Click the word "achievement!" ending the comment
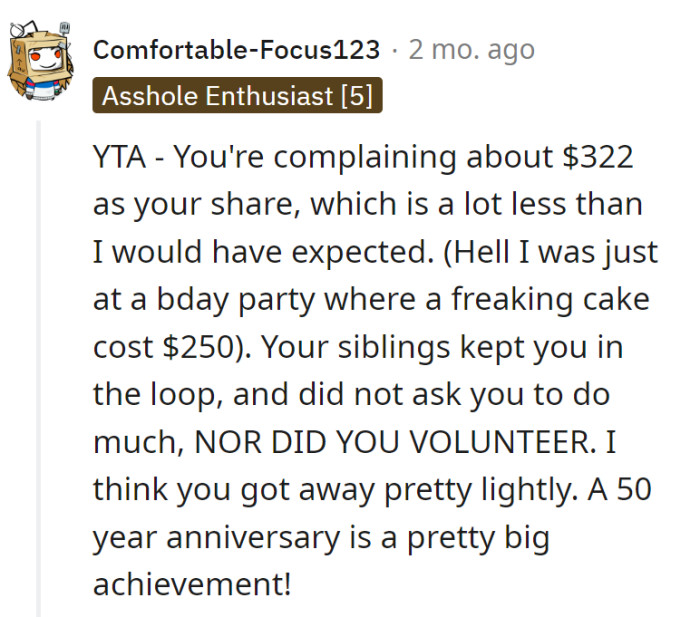Screen dimensions: 700x617 tap(192, 582)
